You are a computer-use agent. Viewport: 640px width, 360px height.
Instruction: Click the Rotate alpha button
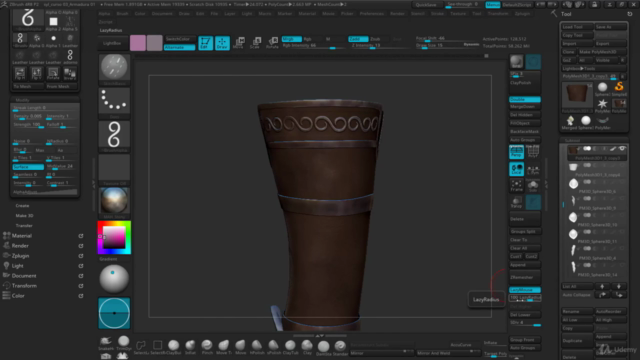(x=53, y=73)
